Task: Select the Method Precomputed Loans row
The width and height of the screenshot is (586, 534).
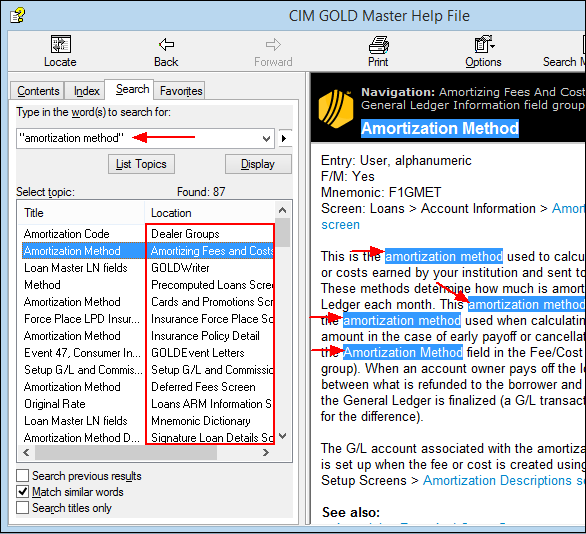Action: click(148, 285)
